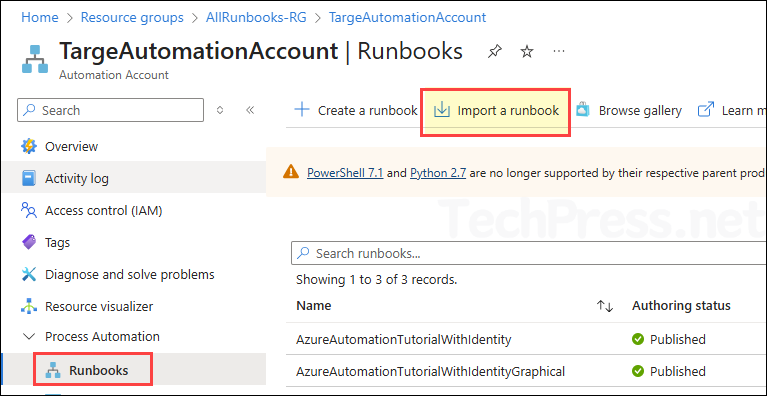Click the Browse gallery shopping bag icon
Screen dimensions: 767x396
[583, 110]
